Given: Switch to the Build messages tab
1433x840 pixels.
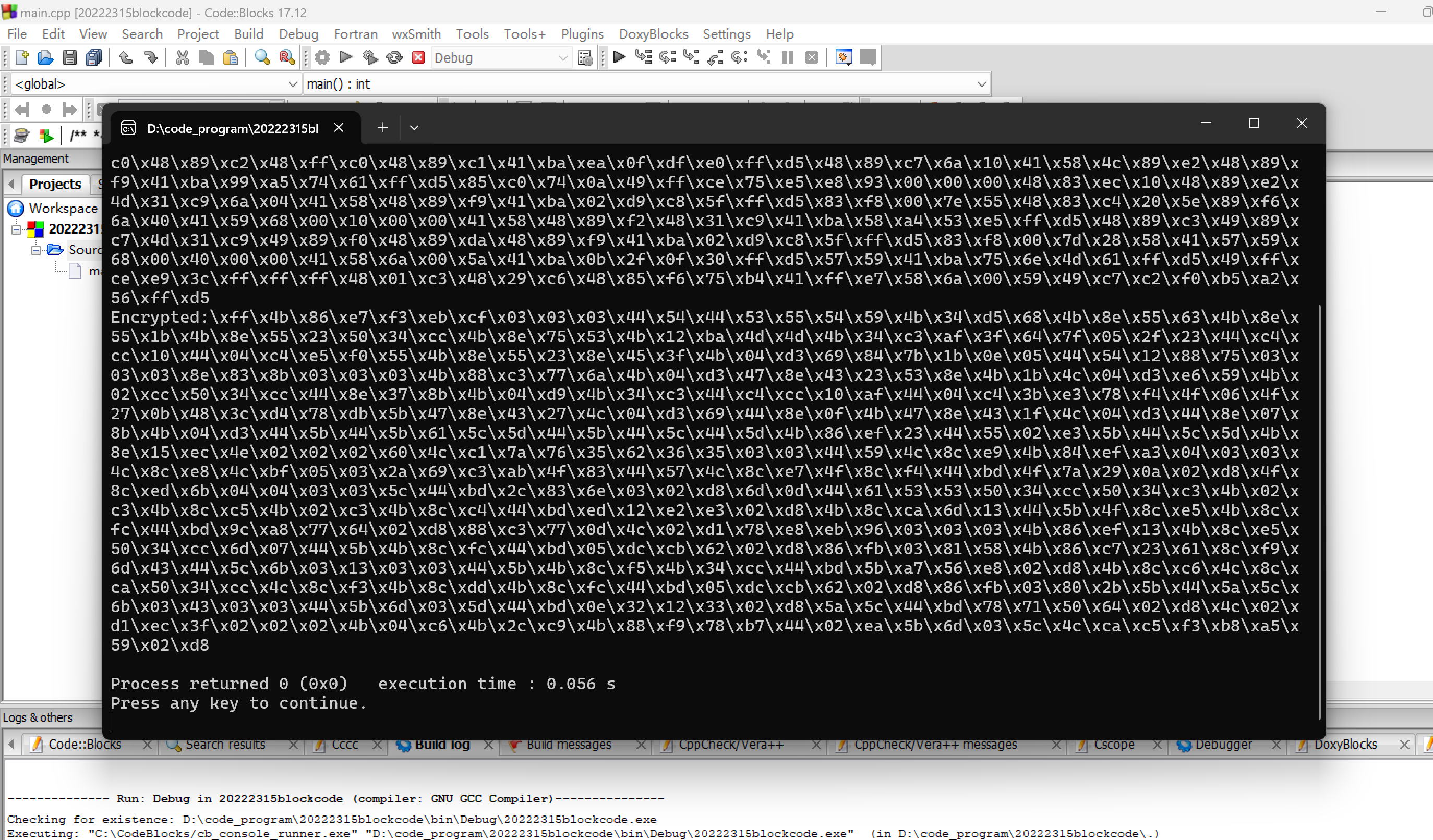Looking at the screenshot, I should click(568, 745).
